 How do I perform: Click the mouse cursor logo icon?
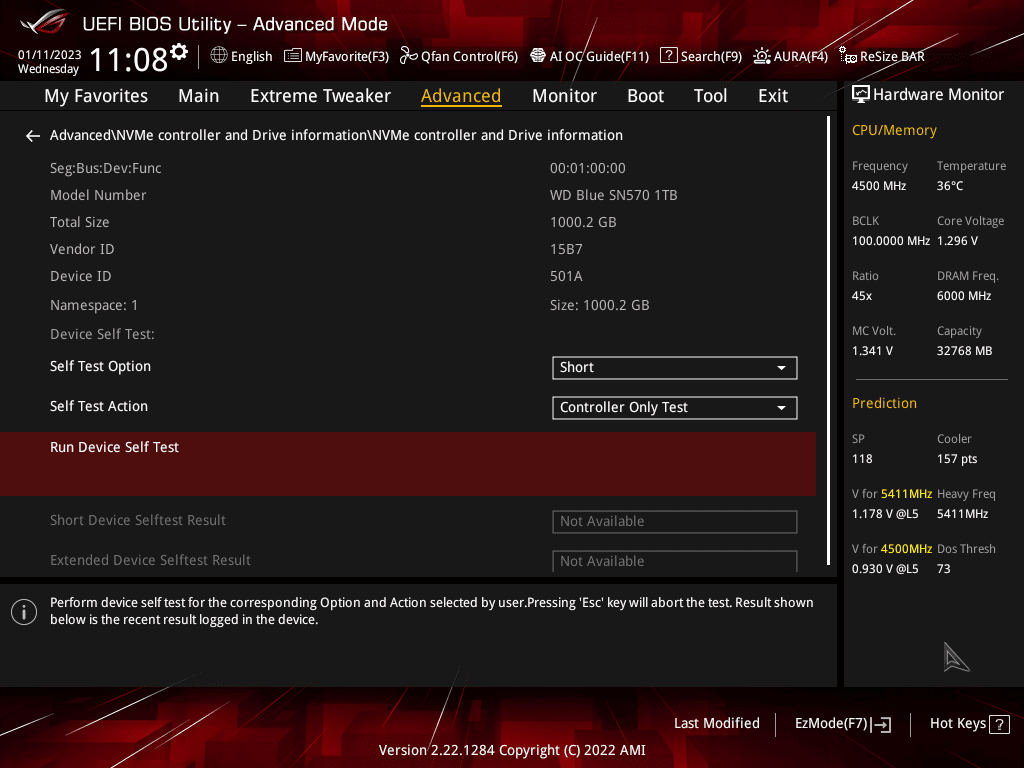[956, 657]
